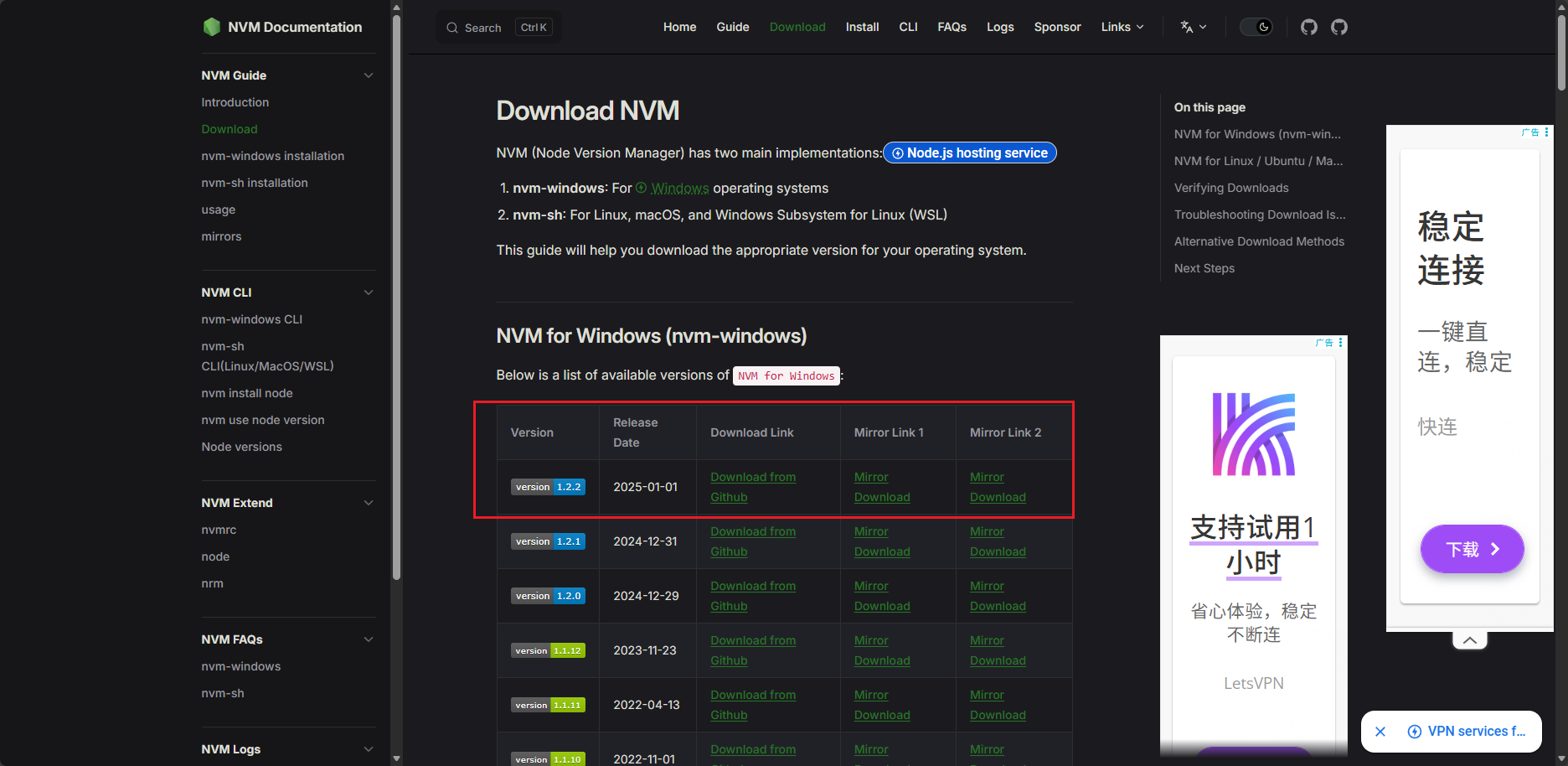This screenshot has width=1568, height=766.
Task: Collapse the NVM Extend sidebar section
Action: 369,503
